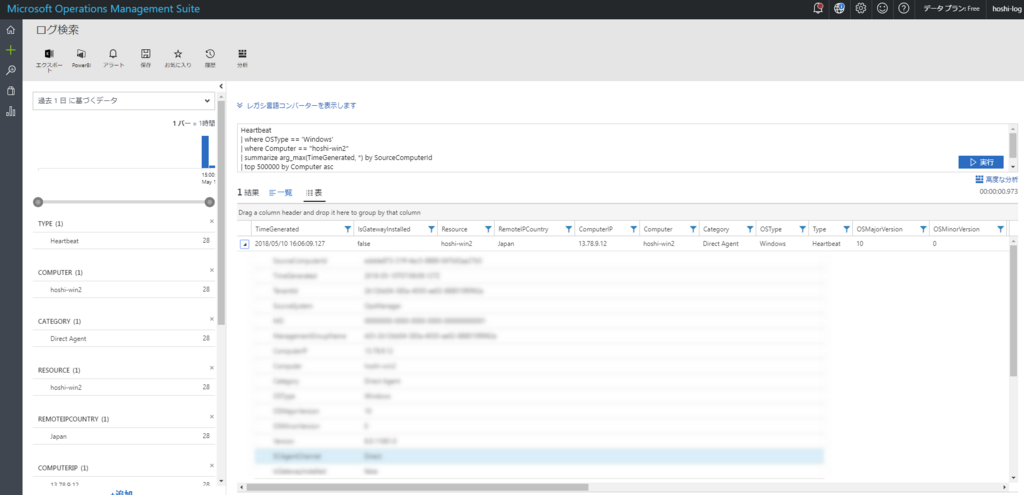Viewport: 1024px width, 495px height.
Task: Open the log search magnifier icon in sidebar
Action: [x=10, y=71]
